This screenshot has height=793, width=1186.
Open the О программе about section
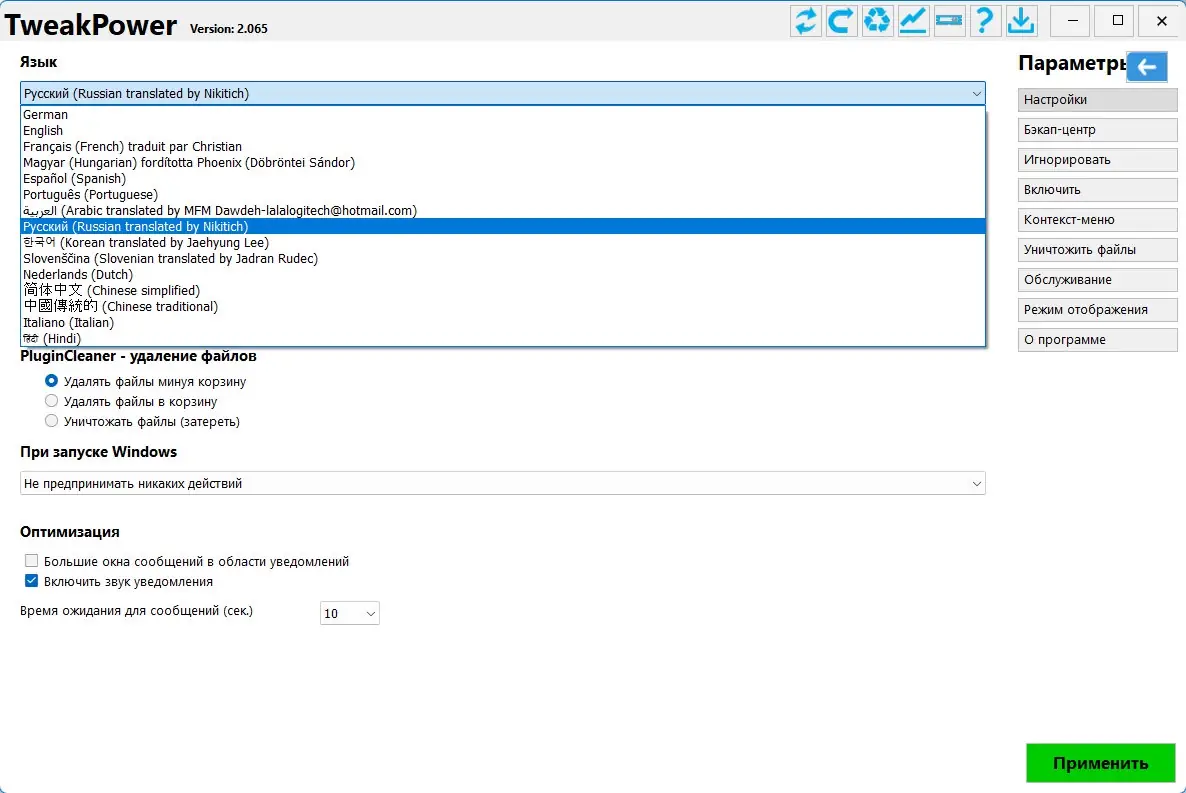click(x=1098, y=340)
